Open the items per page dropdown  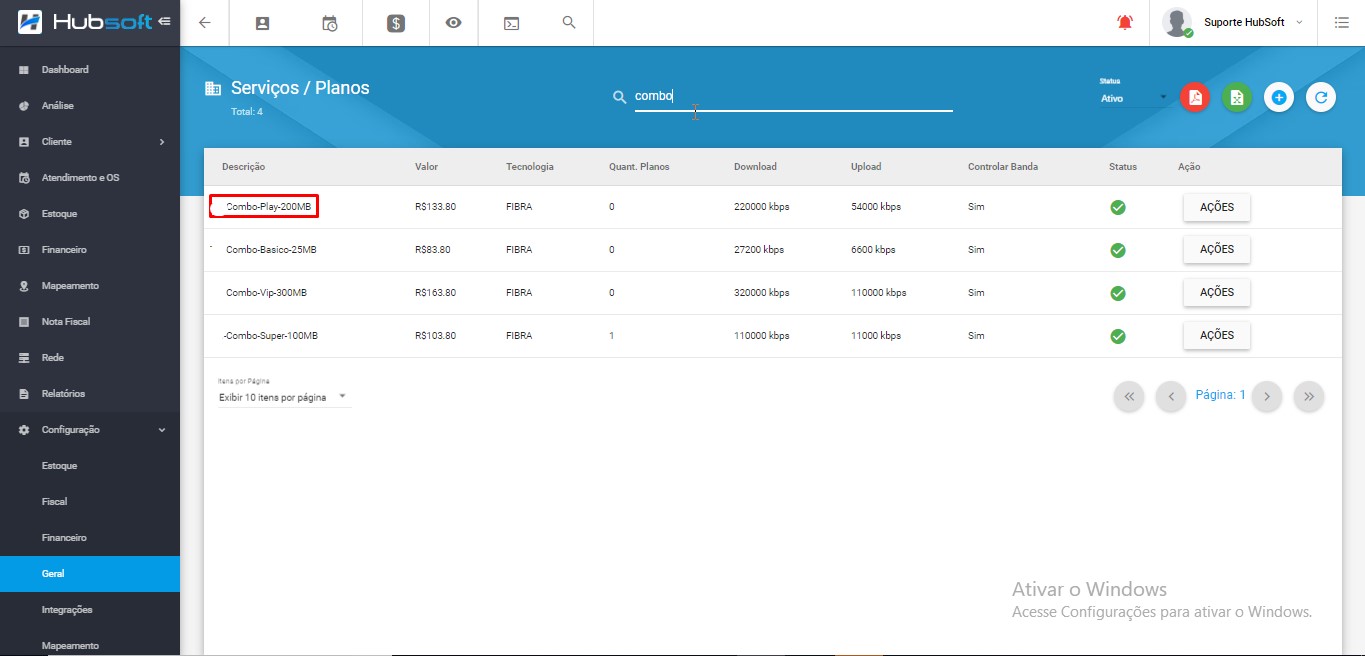pyautogui.click(x=284, y=397)
